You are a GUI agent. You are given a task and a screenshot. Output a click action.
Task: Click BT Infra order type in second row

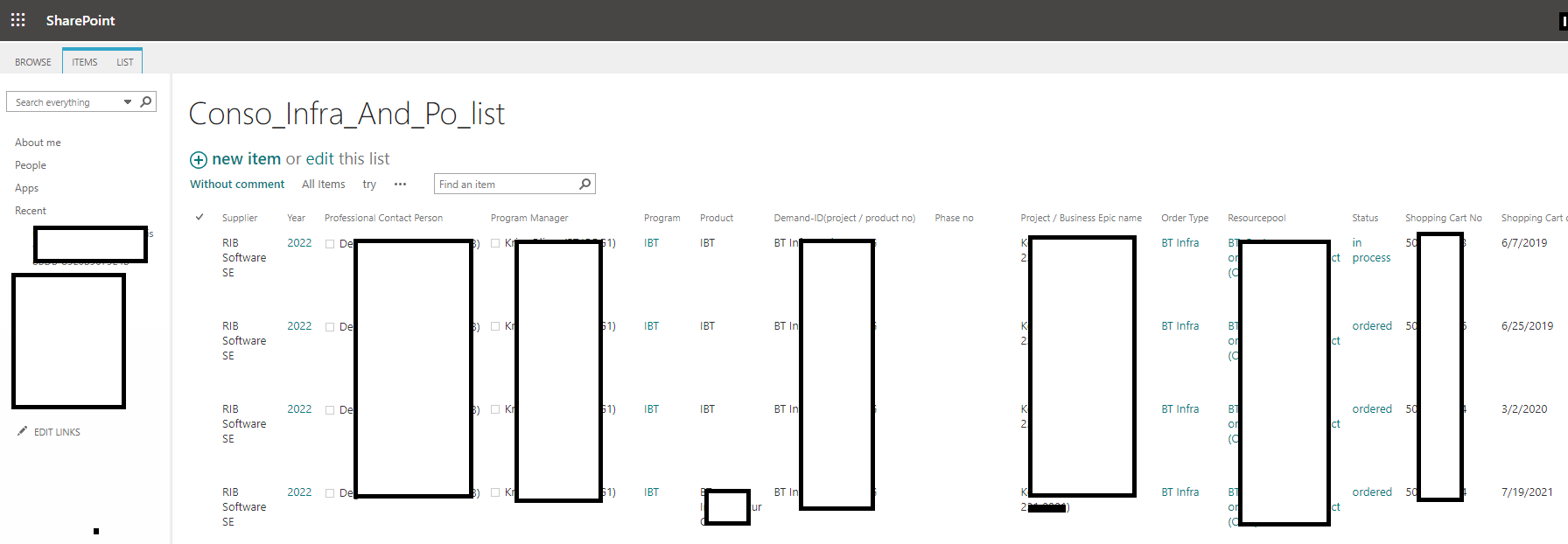click(1180, 326)
